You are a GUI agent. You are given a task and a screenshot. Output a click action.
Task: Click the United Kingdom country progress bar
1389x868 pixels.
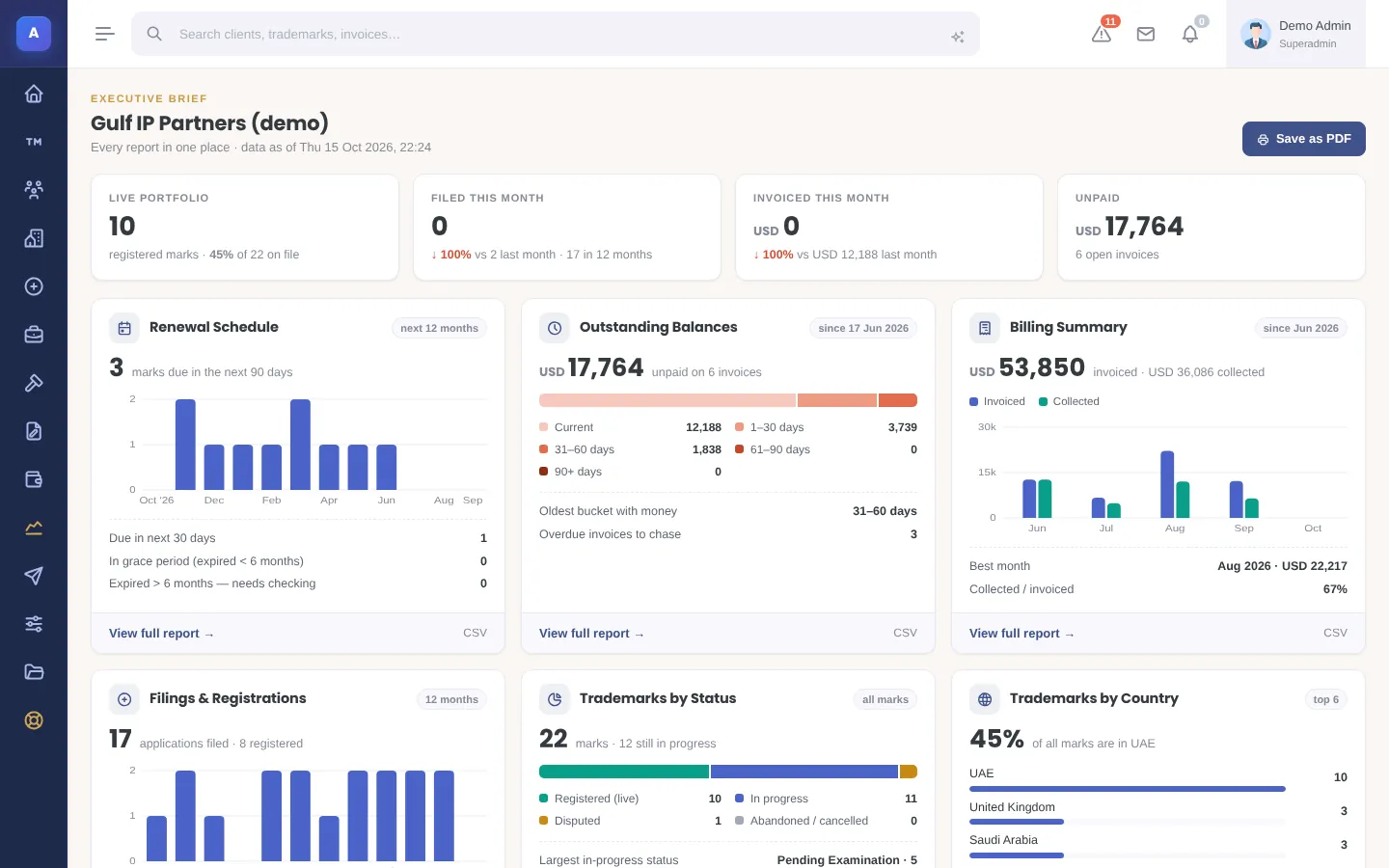(x=1128, y=822)
